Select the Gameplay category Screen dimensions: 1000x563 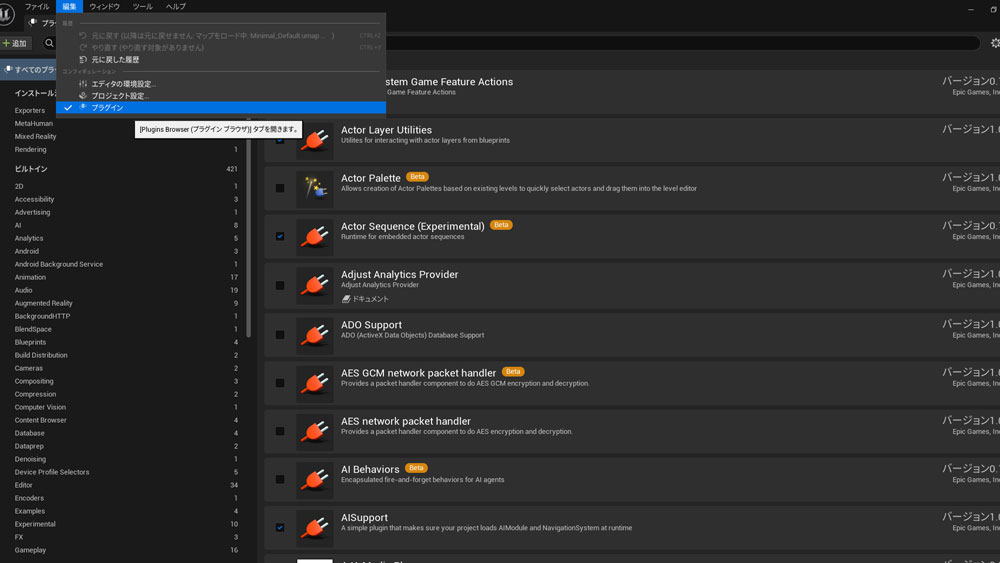point(30,550)
